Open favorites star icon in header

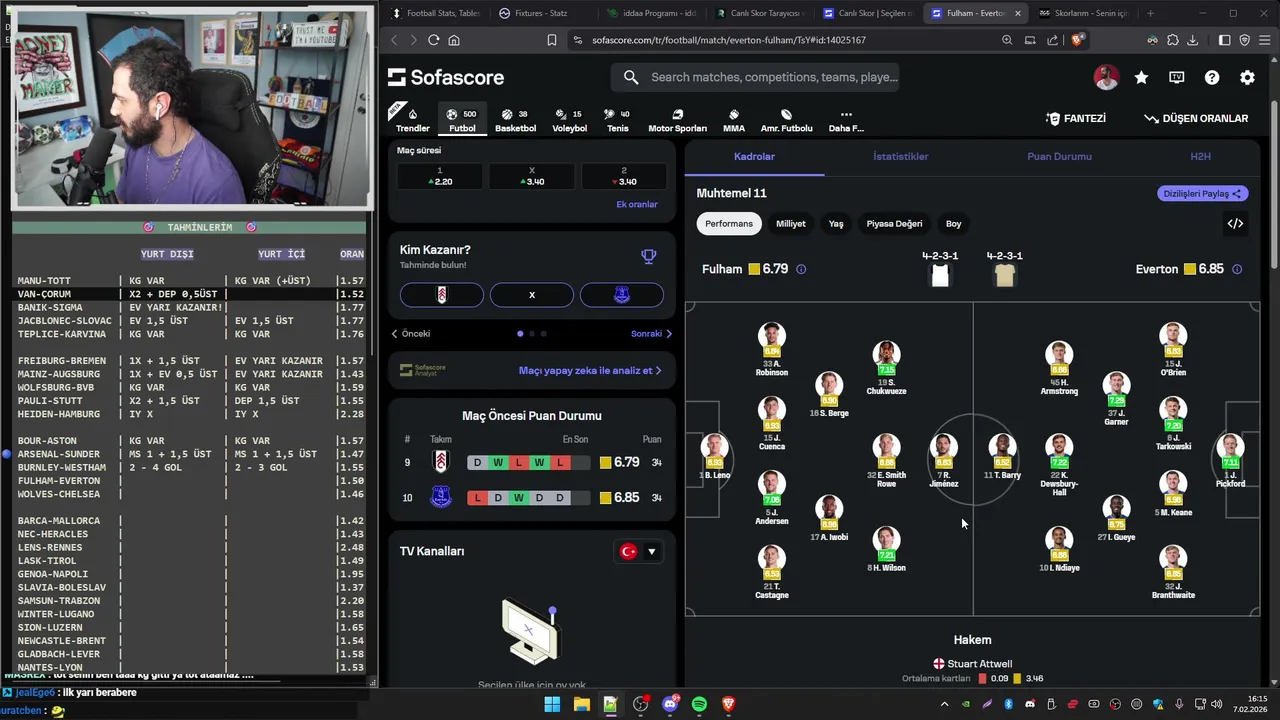(1141, 78)
